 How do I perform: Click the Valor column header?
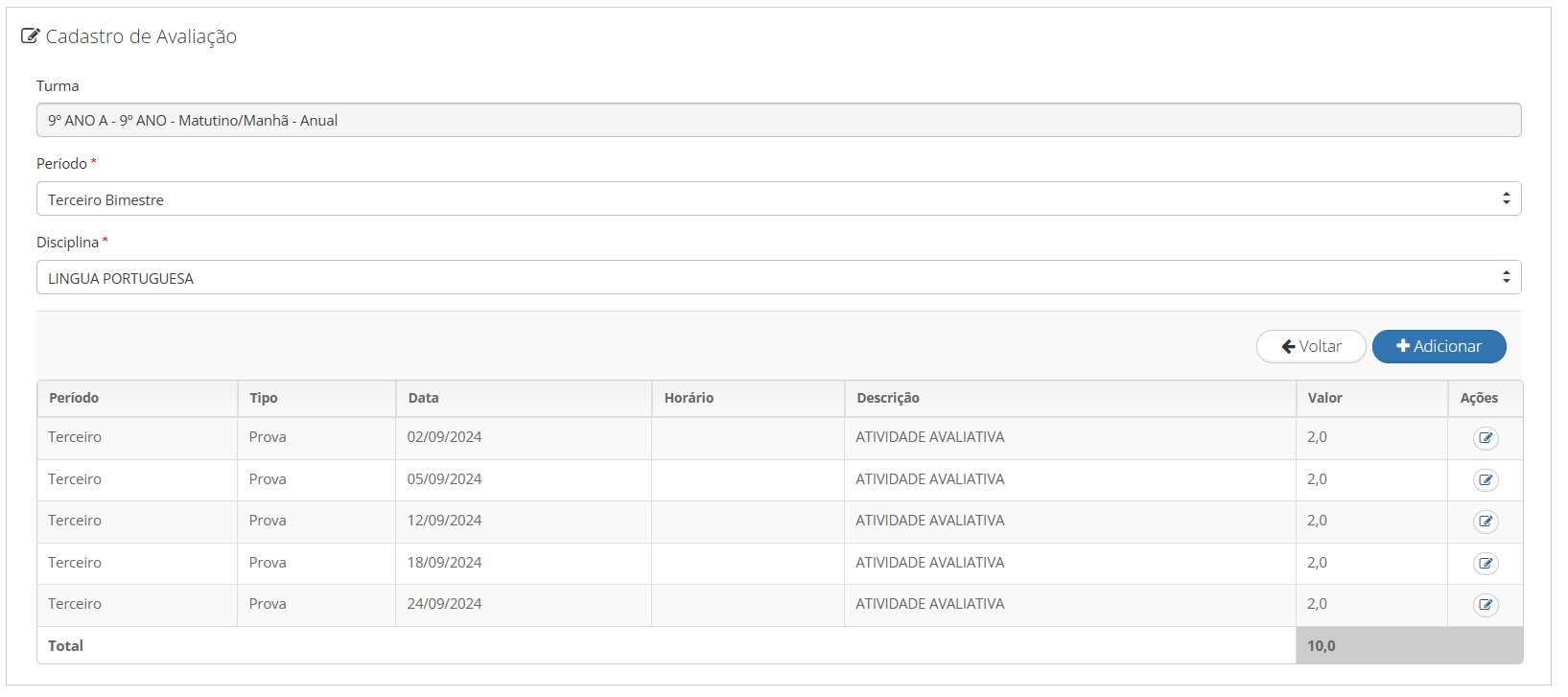(x=1324, y=398)
